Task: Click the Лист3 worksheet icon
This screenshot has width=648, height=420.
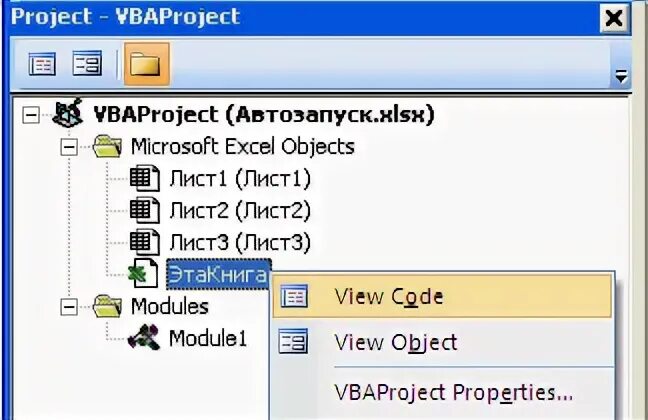Action: (x=145, y=242)
